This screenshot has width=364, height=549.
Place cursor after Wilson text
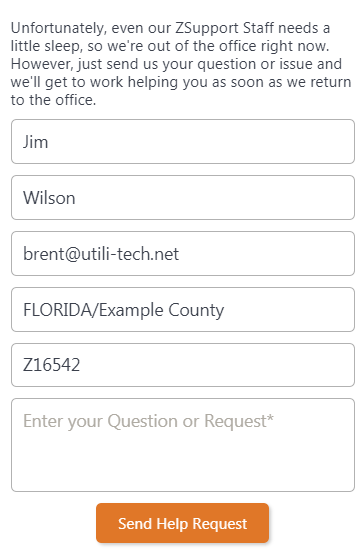(x=76, y=198)
